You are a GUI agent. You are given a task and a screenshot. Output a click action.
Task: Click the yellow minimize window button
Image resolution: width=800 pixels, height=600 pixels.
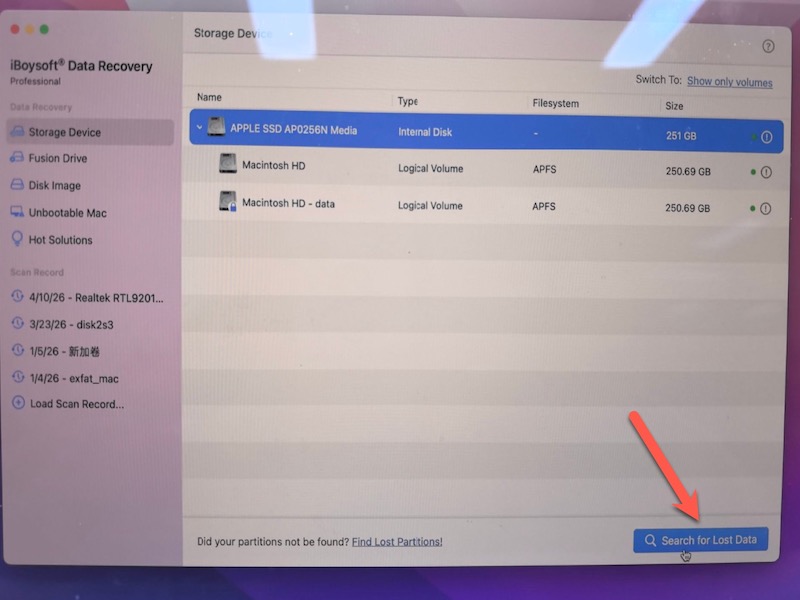point(30,30)
